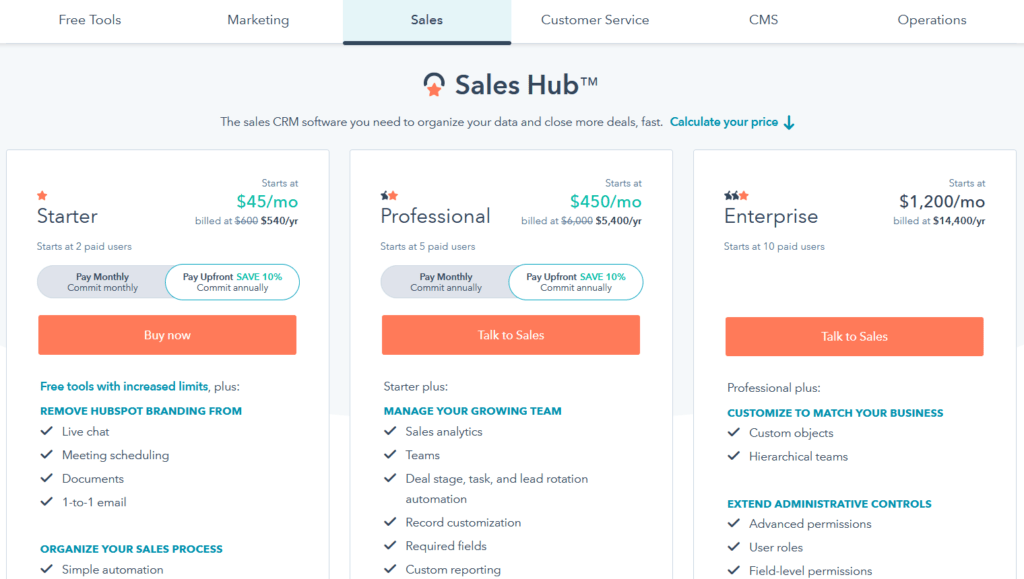
Task: Click the billed at $14,400/yr text
Action: (x=939, y=221)
